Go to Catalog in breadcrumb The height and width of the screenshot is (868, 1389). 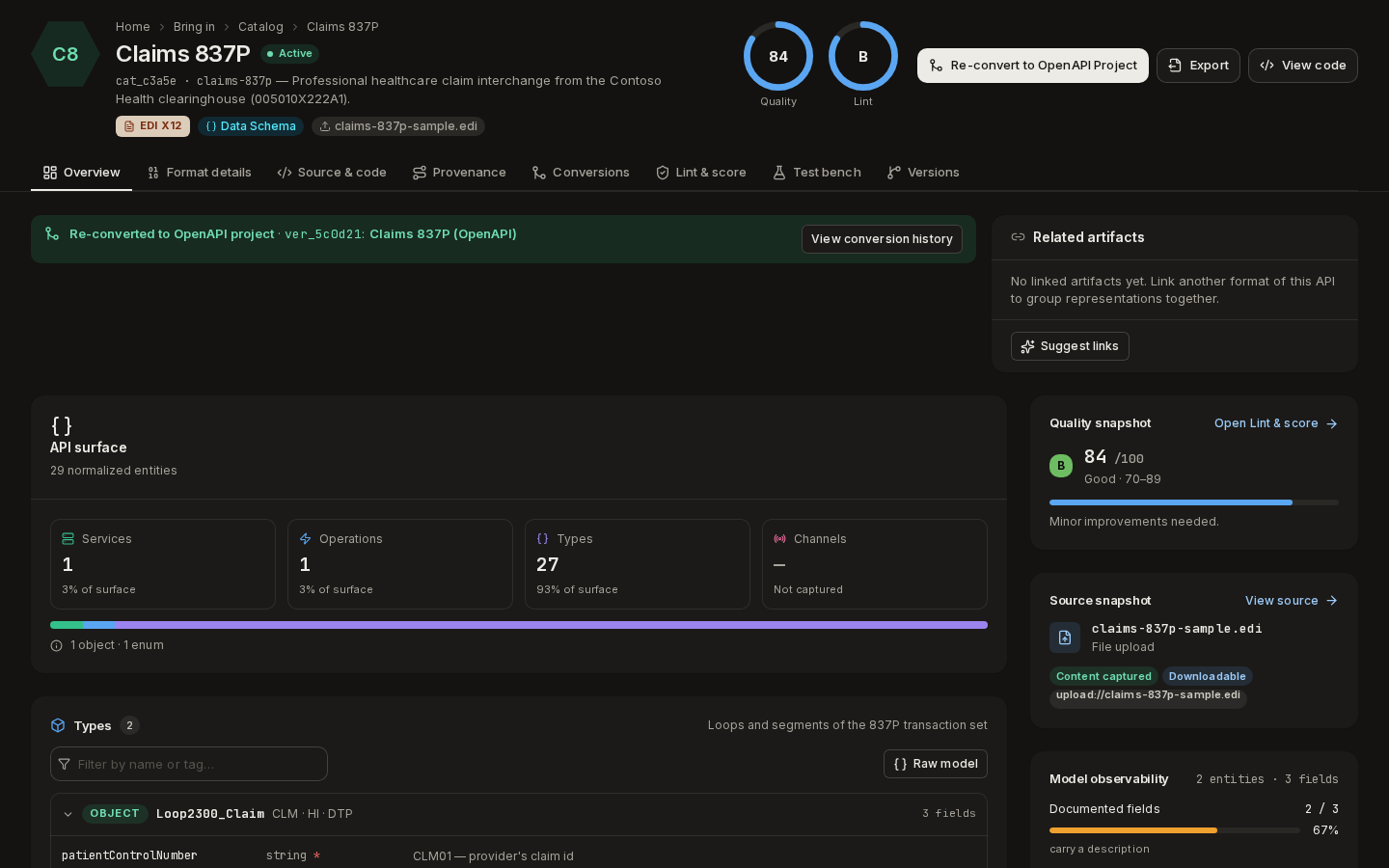pyautogui.click(x=260, y=27)
